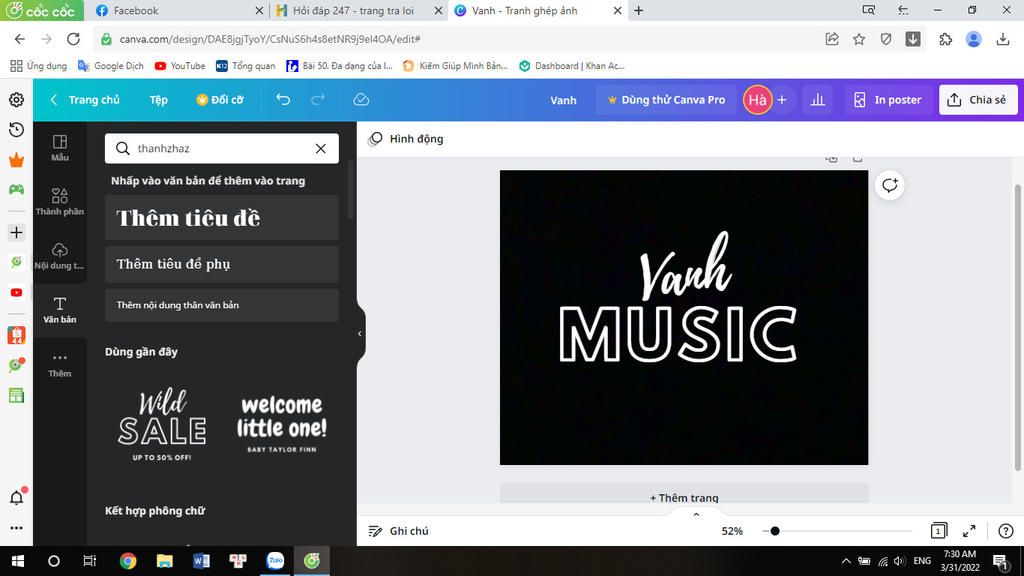
Task: Clear the search box with X
Action: (321, 149)
